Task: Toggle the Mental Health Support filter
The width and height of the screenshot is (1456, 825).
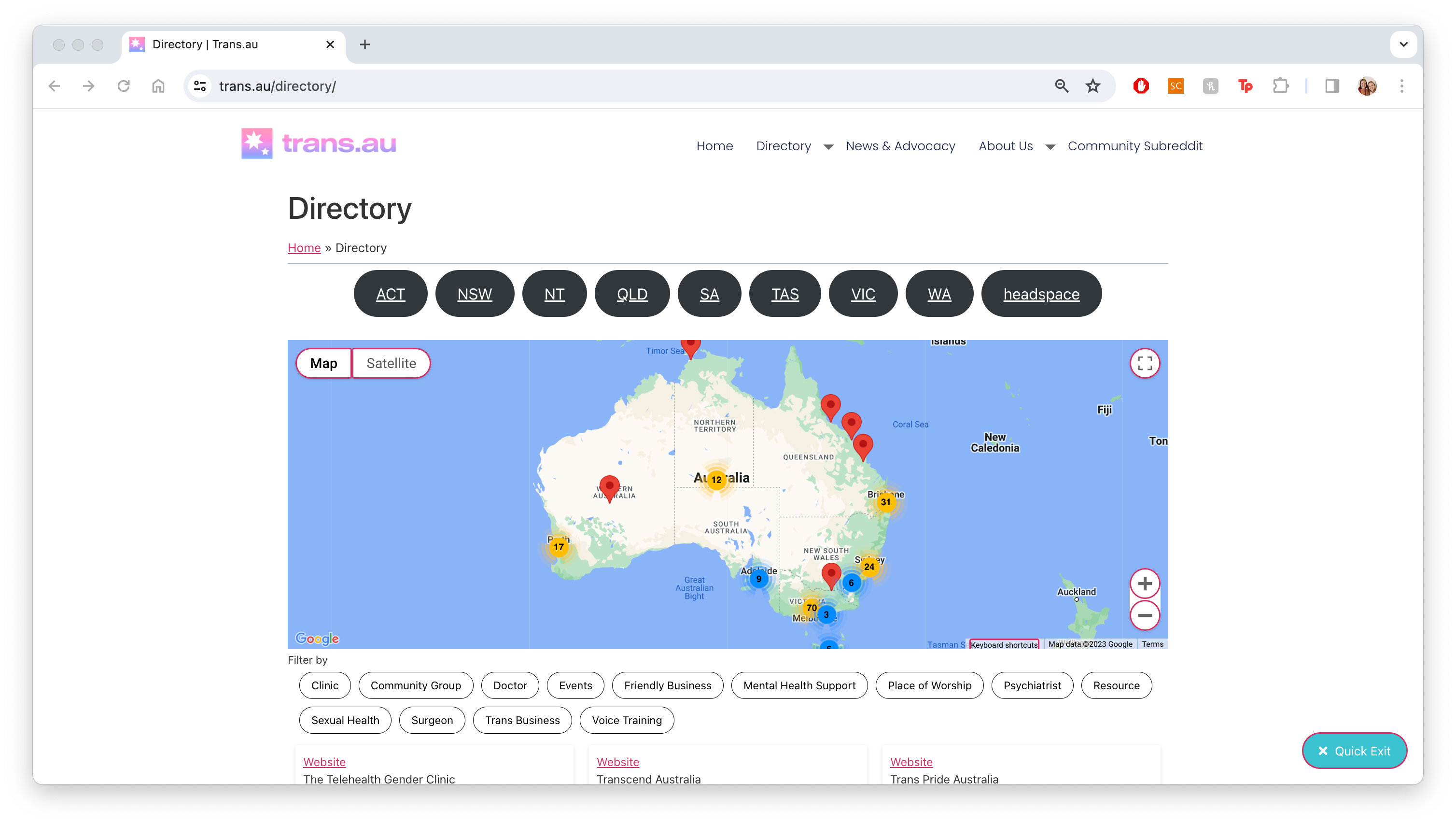Action: coord(799,685)
